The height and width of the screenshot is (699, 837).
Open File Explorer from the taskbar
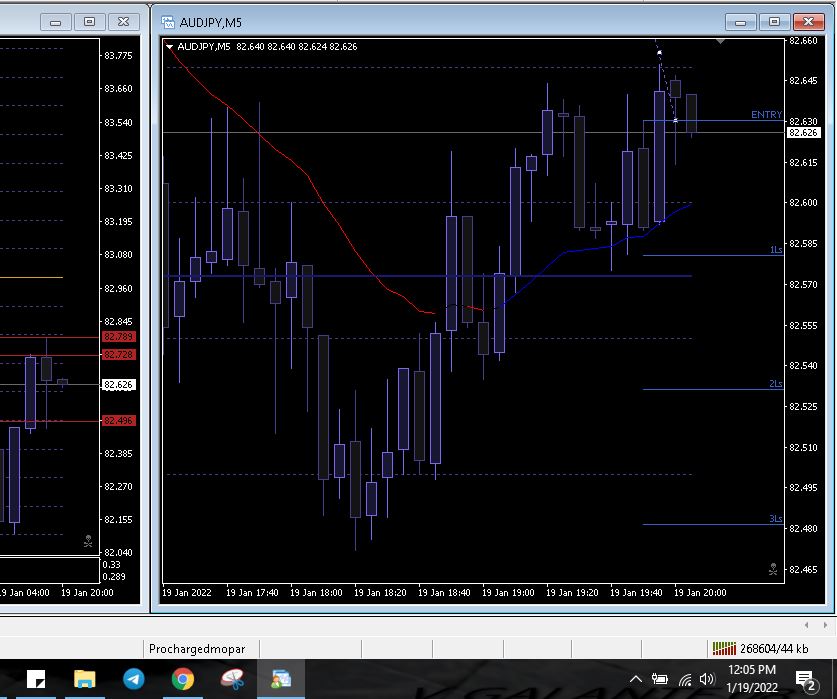85,679
